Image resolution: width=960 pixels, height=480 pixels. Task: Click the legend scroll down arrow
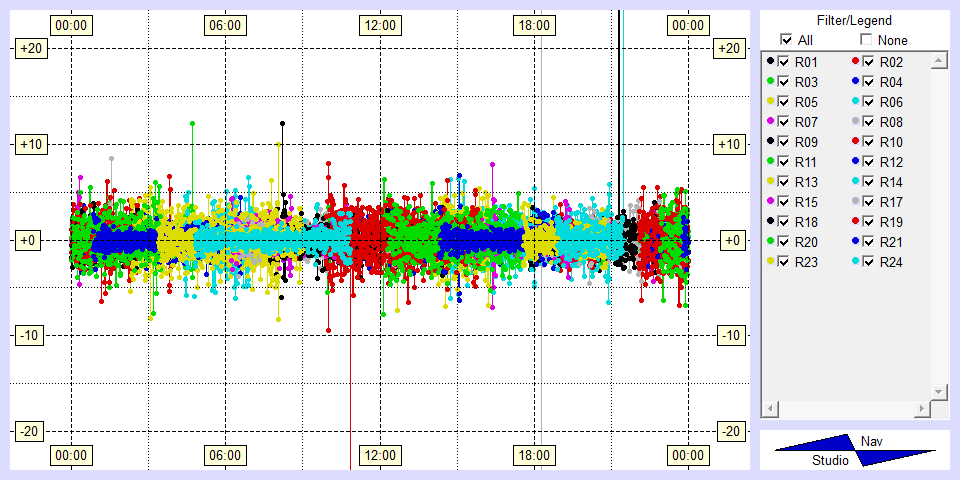[938, 391]
